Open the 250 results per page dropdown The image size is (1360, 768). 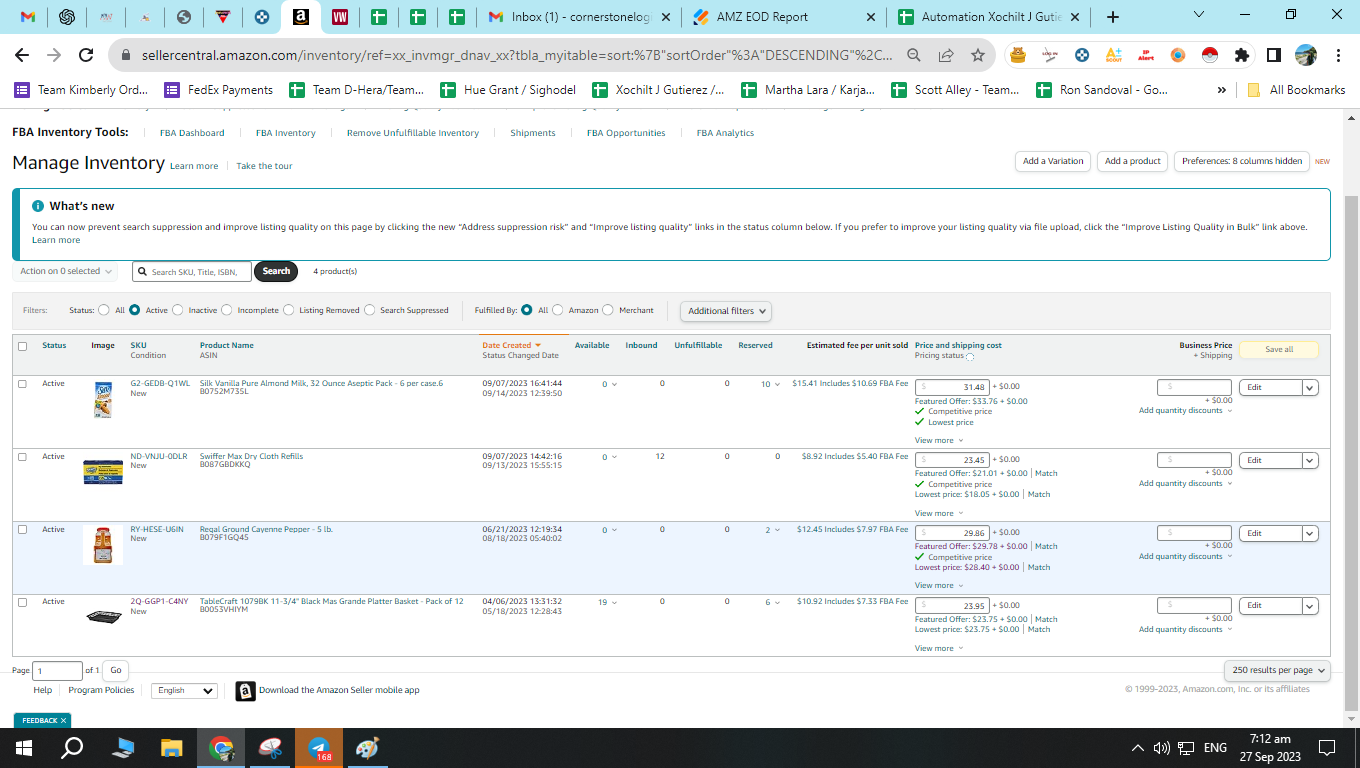tap(1278, 670)
